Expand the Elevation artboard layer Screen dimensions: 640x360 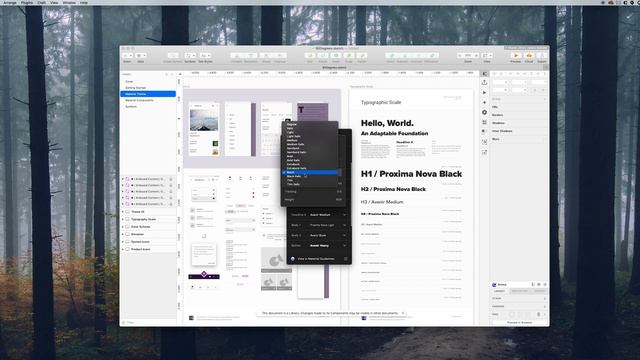(x=123, y=234)
